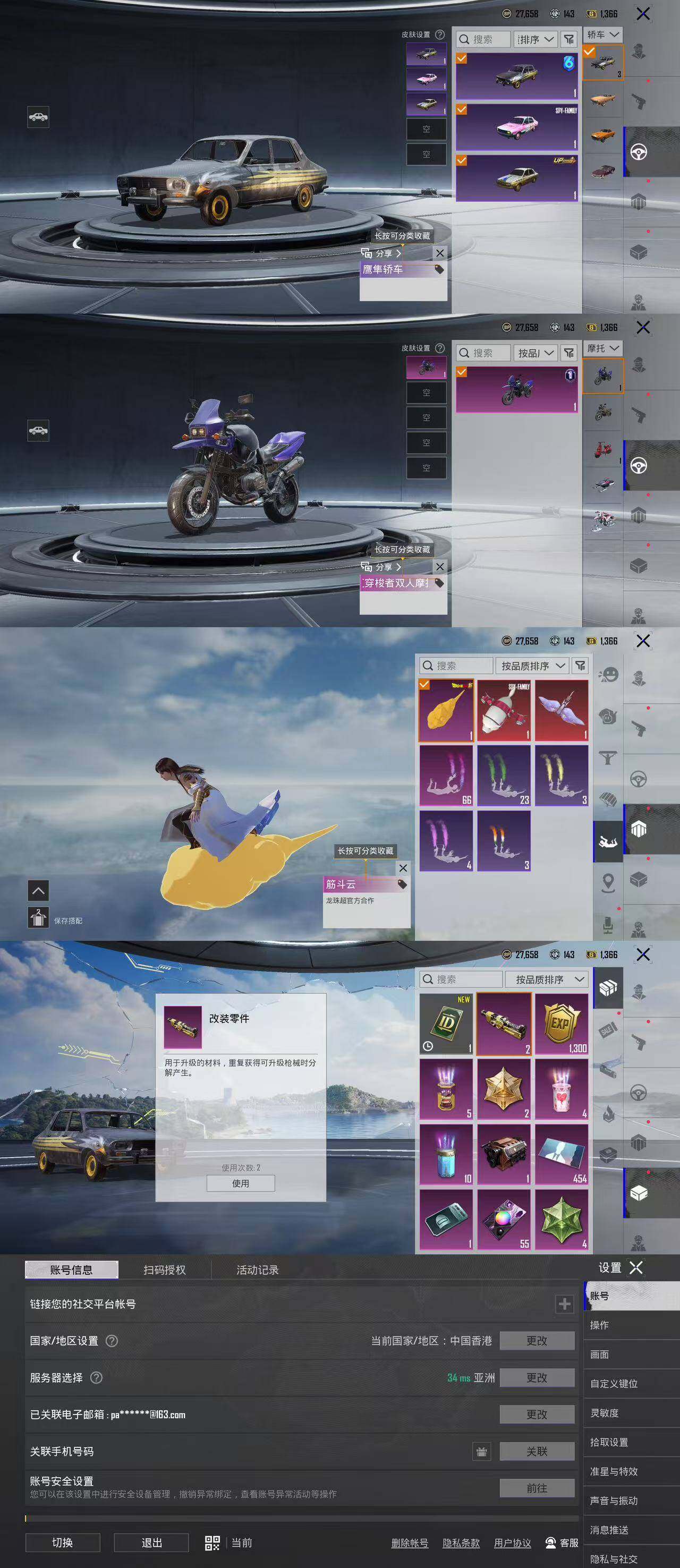The height and width of the screenshot is (1568, 680).
Task: Collapse panel with the up-chevron above 保存搭配
Action: pos(38,891)
